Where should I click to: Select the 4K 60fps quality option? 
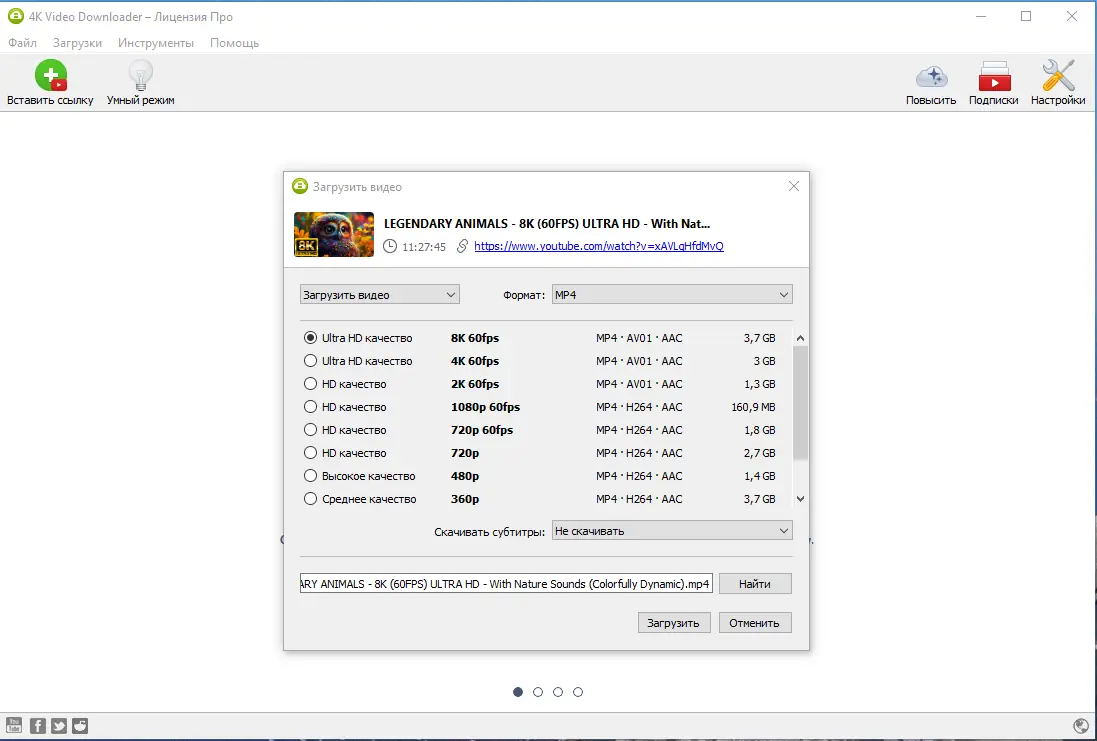point(310,361)
